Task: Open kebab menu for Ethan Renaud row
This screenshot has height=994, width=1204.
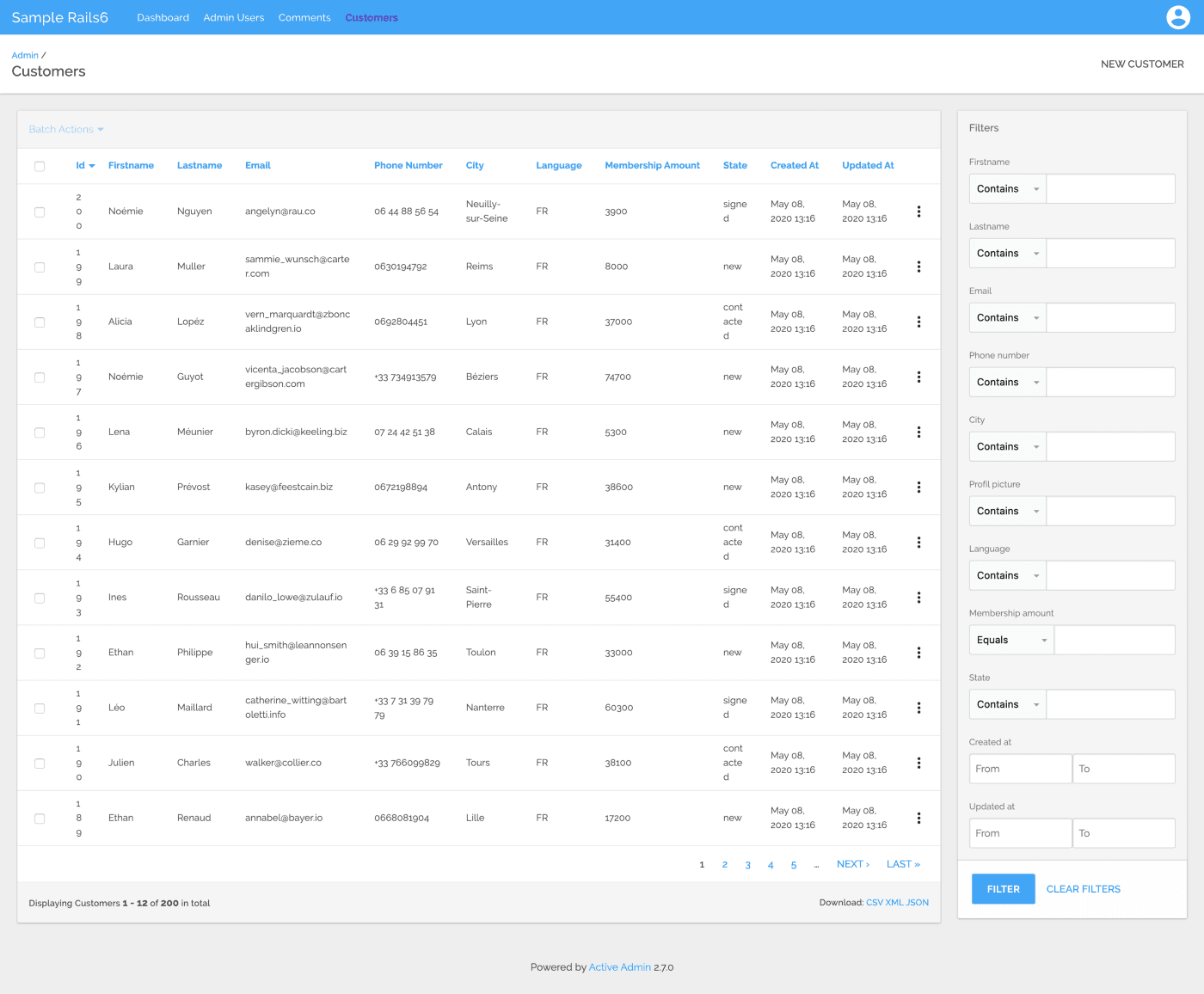Action: point(918,819)
